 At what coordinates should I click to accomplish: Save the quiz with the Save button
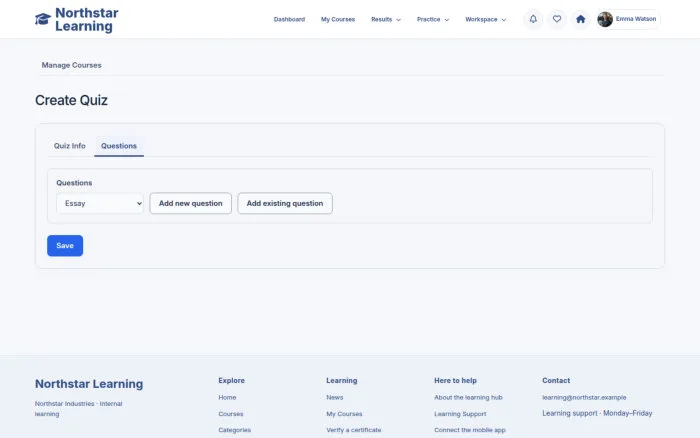coord(65,246)
